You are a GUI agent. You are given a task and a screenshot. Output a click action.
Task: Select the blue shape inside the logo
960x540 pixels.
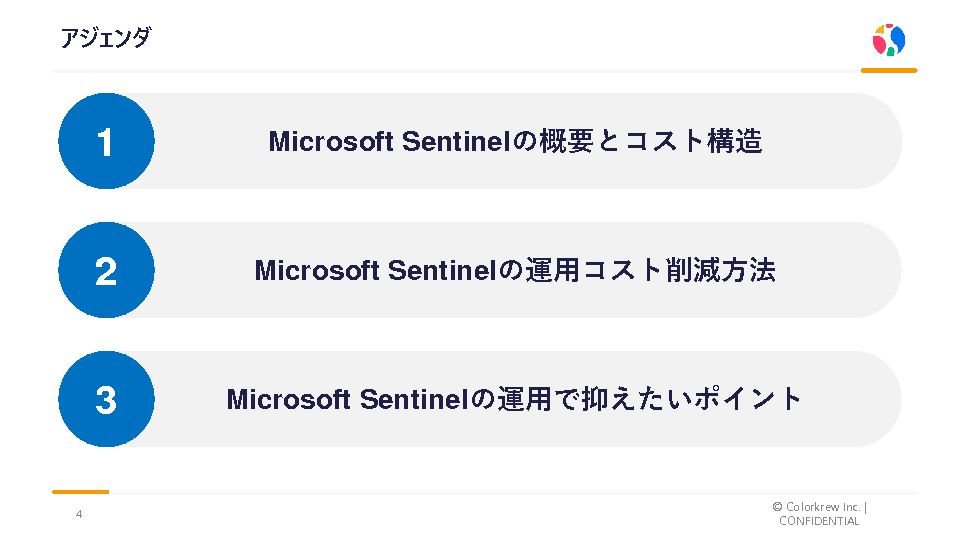(897, 39)
